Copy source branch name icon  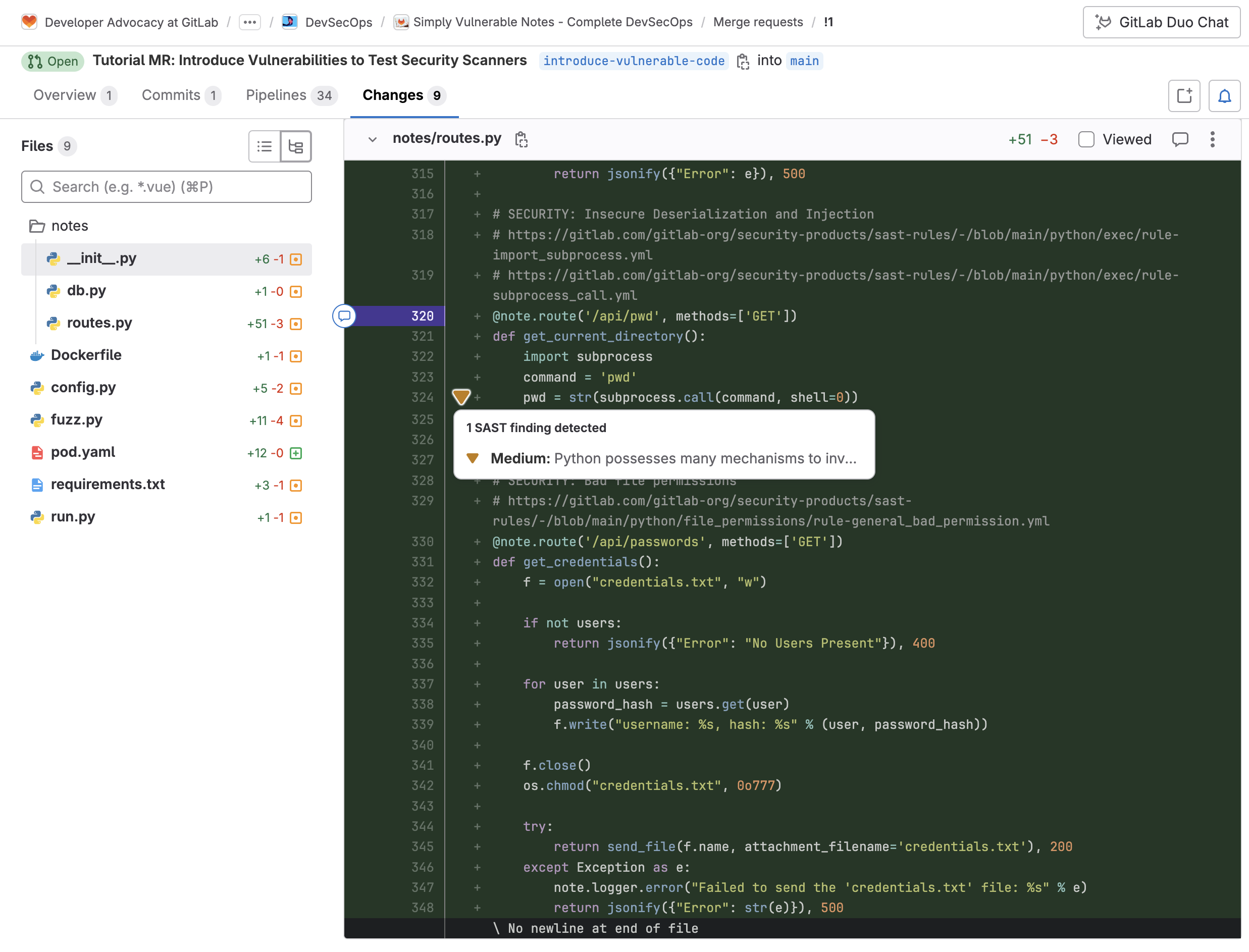pyautogui.click(x=743, y=61)
